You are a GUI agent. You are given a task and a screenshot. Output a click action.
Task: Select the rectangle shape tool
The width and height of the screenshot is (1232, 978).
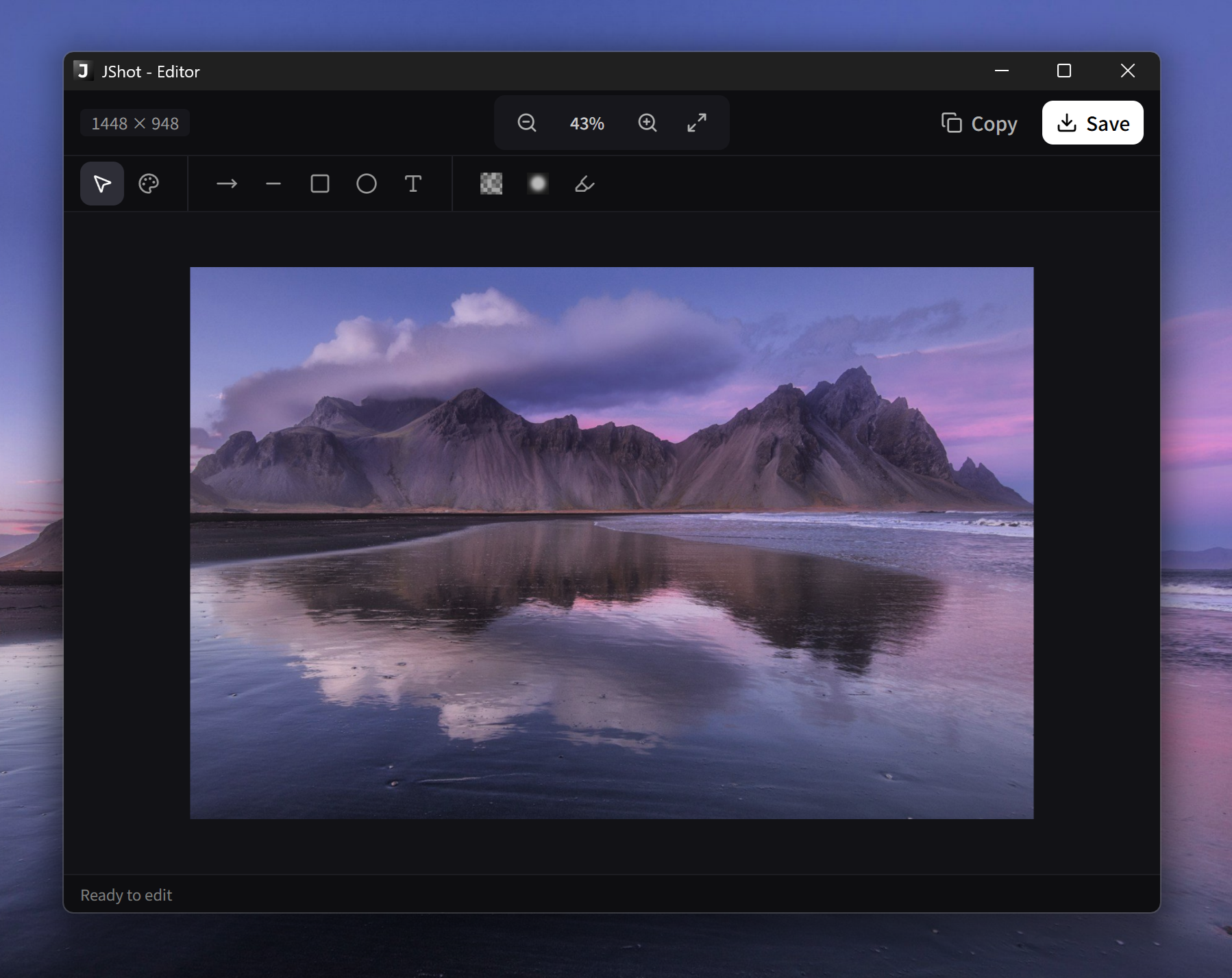coord(320,184)
